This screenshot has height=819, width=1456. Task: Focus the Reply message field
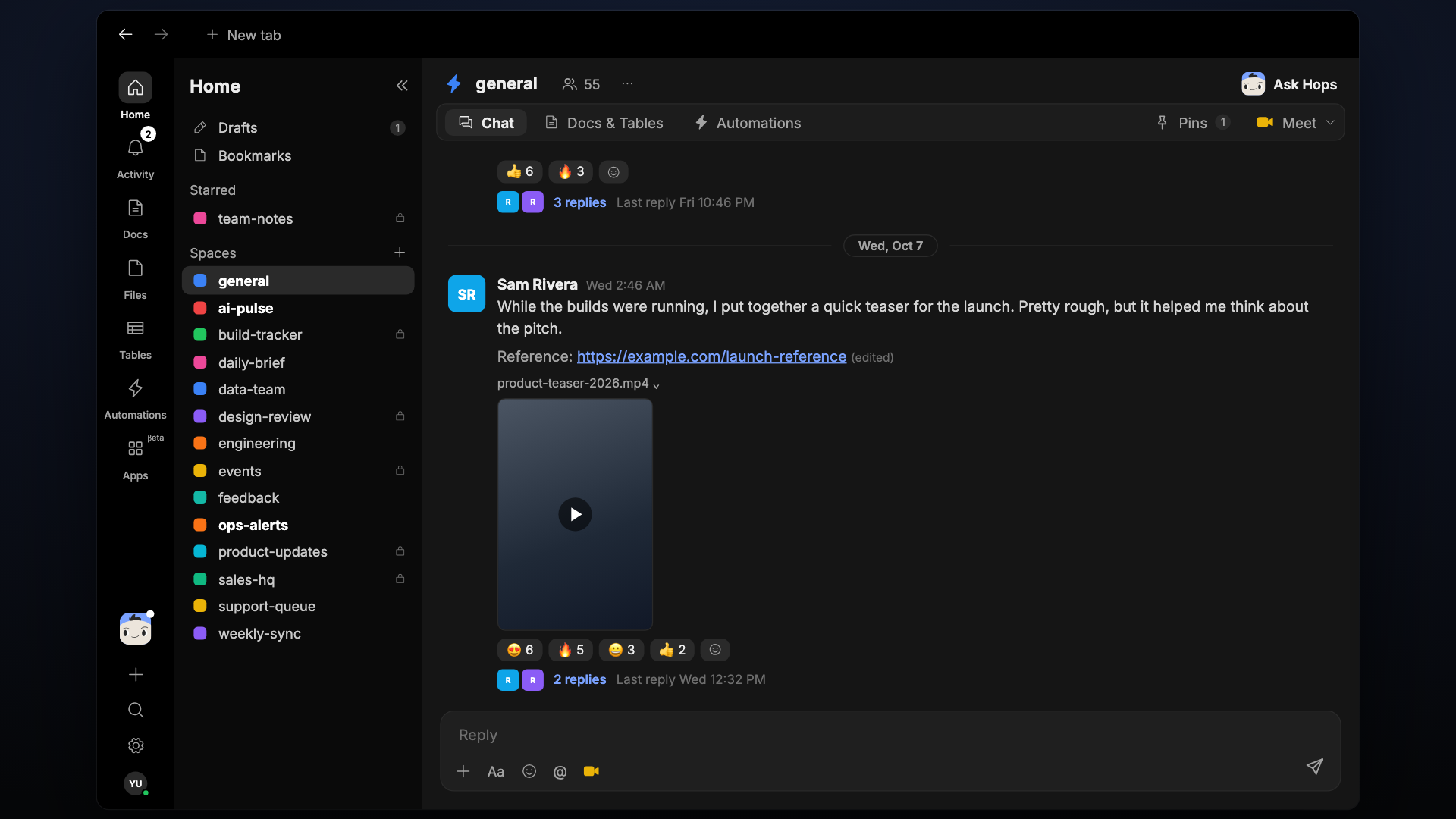point(890,735)
